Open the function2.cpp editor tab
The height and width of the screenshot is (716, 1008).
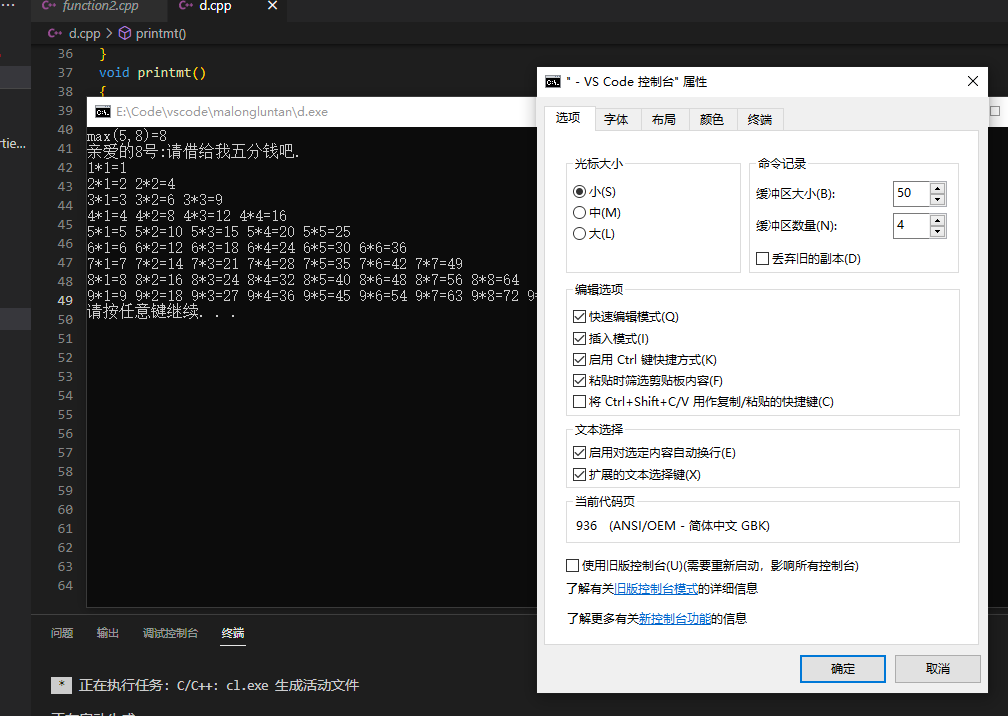100,6
